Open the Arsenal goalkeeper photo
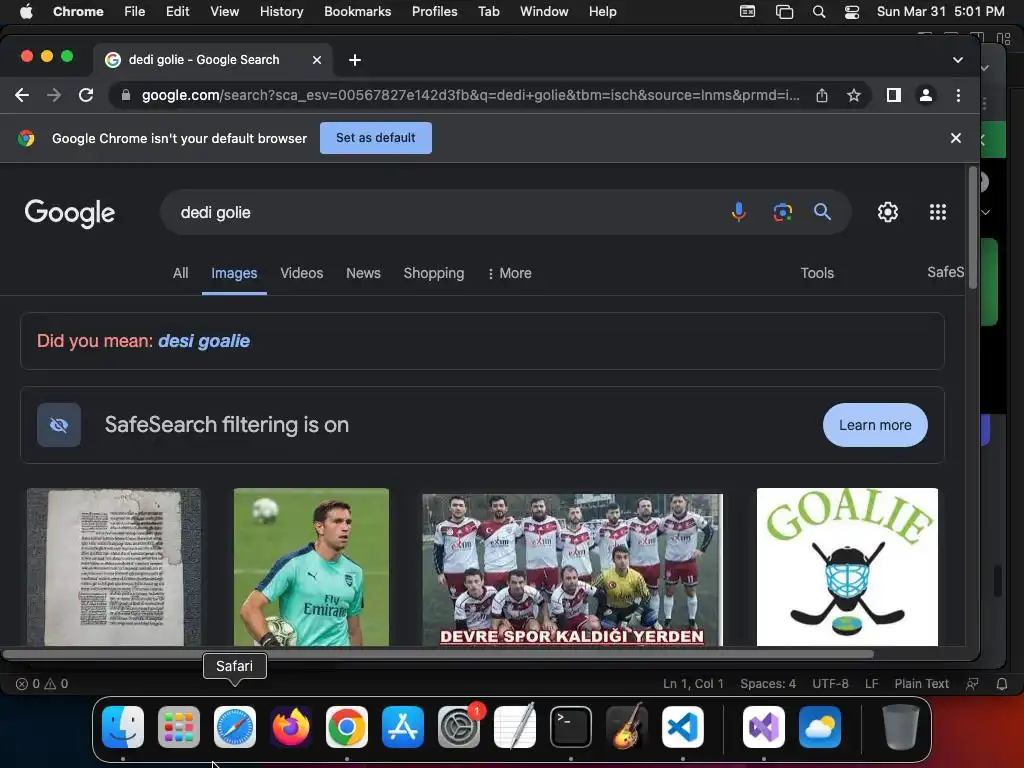Image resolution: width=1024 pixels, height=768 pixels. (x=312, y=567)
